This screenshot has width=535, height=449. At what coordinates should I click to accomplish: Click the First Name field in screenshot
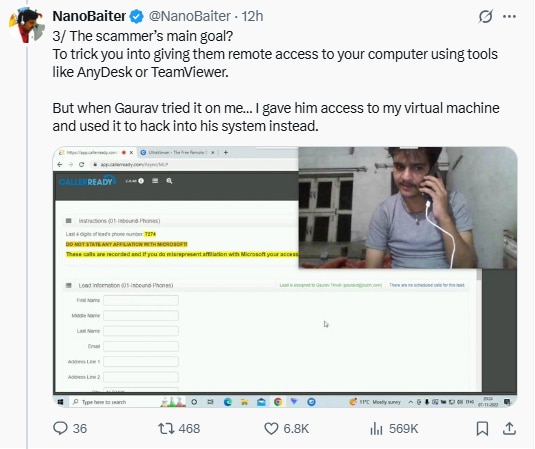pyautogui.click(x=141, y=300)
